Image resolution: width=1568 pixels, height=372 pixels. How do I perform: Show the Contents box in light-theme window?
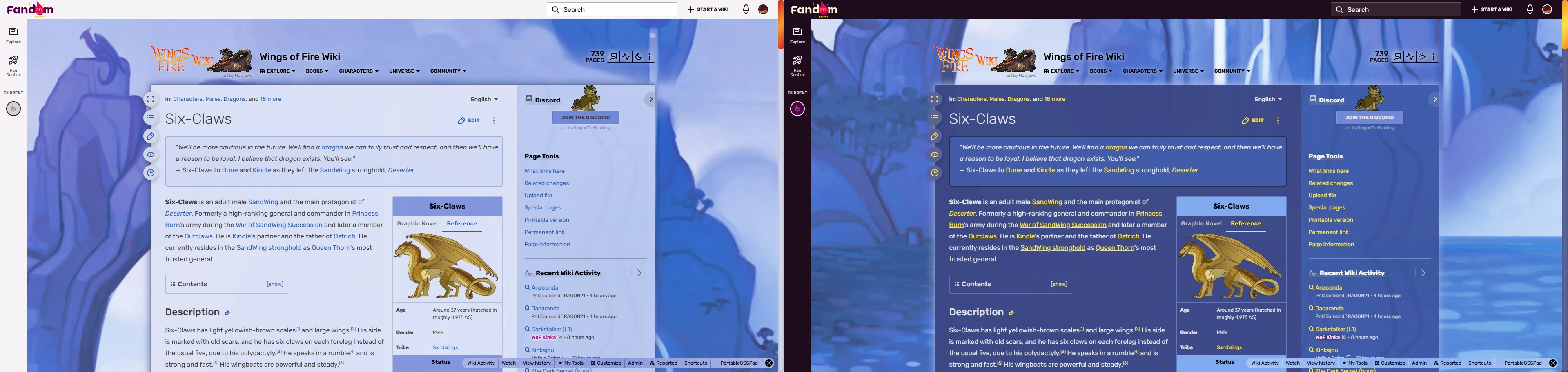pos(275,284)
